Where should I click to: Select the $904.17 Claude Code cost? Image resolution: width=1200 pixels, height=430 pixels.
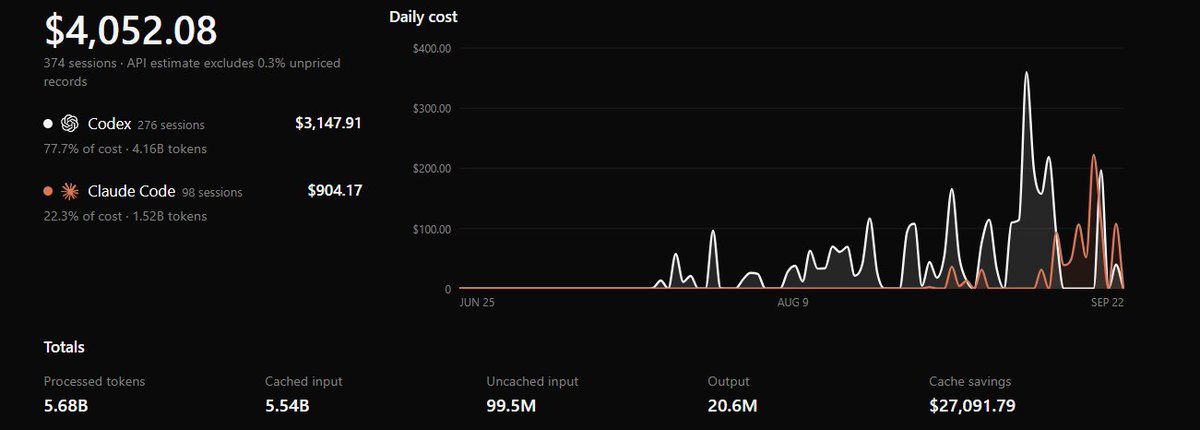(335, 191)
